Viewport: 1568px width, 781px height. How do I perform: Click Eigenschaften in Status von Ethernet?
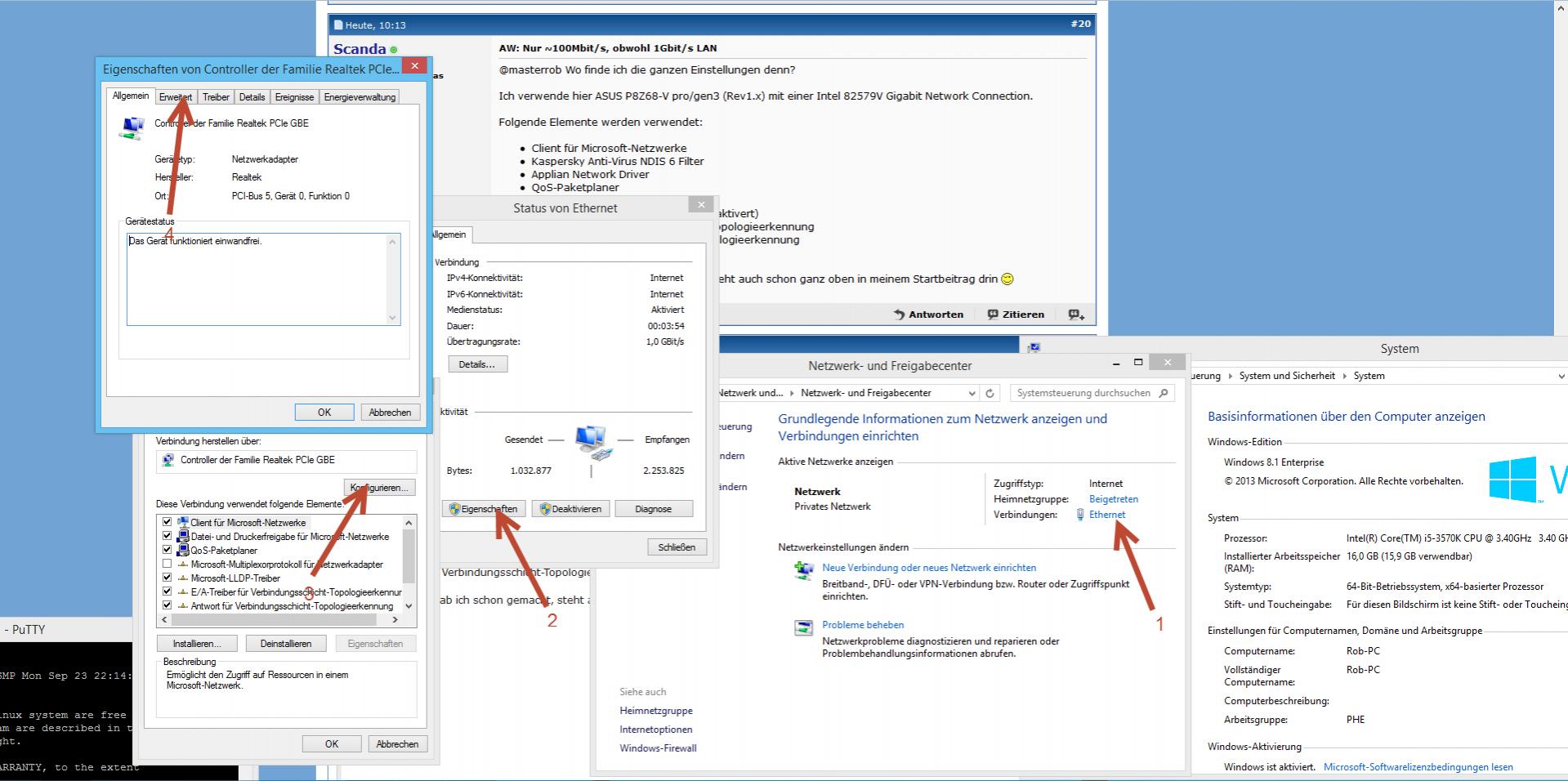pos(482,509)
